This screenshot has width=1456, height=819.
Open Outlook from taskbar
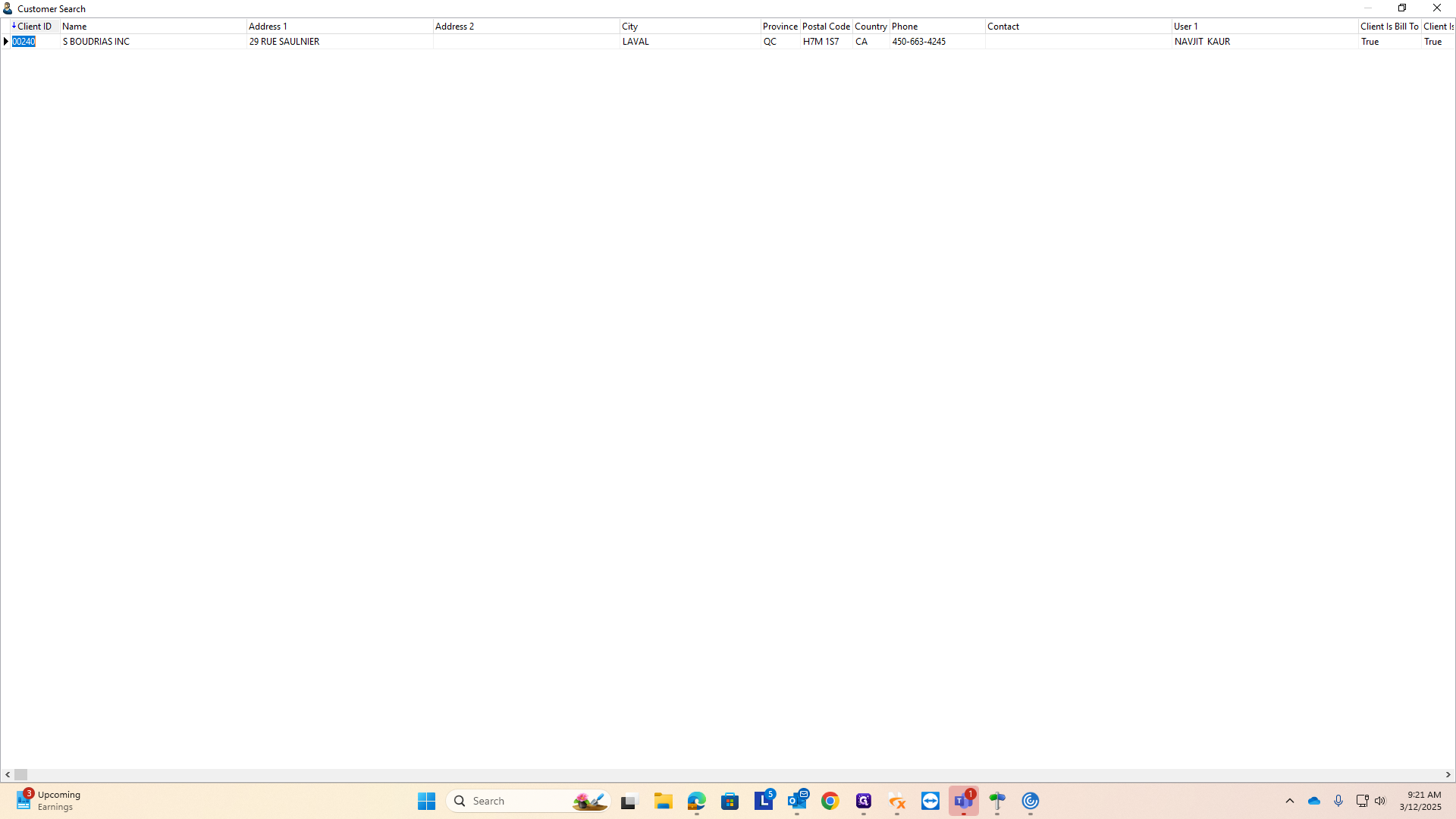797,801
